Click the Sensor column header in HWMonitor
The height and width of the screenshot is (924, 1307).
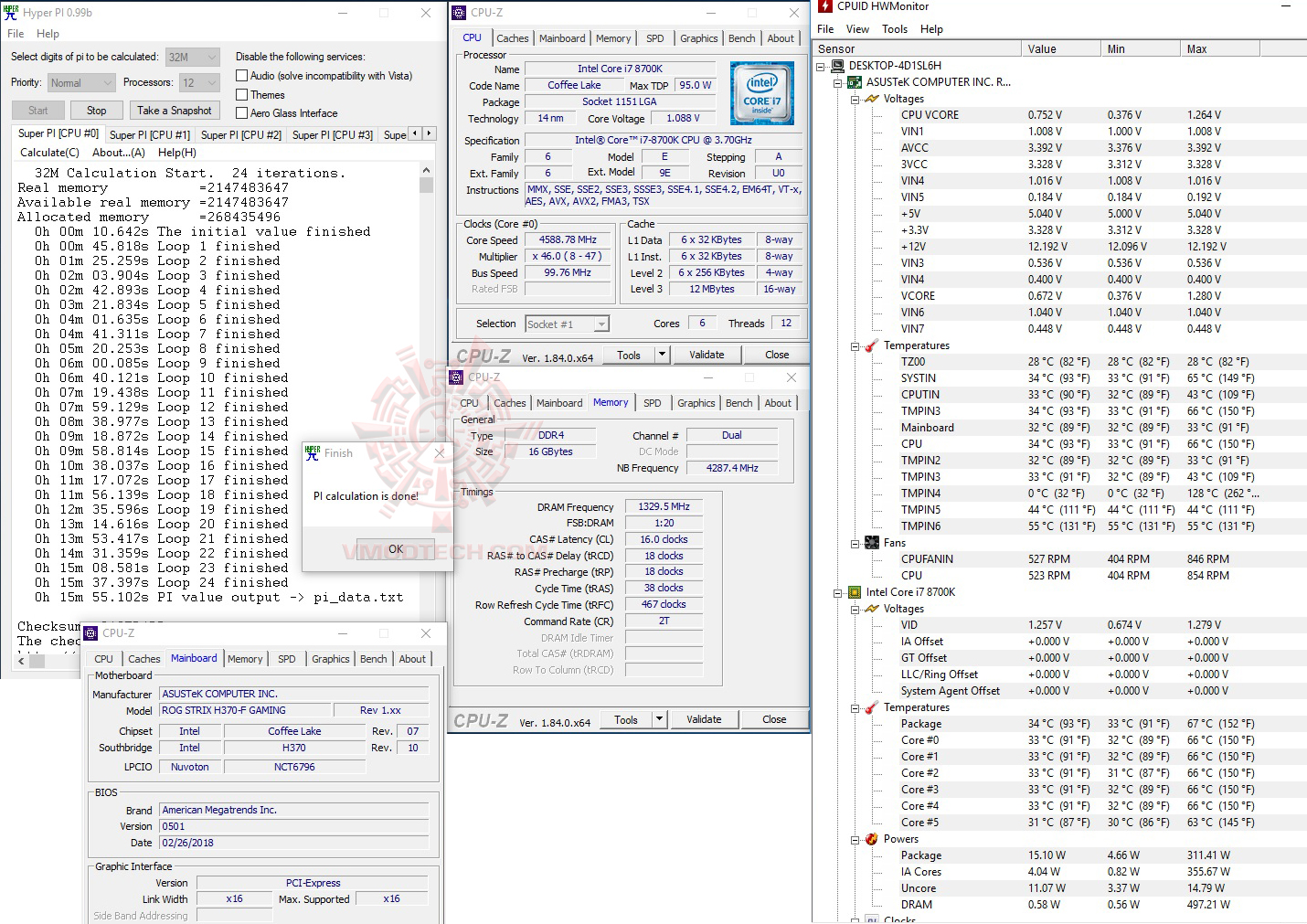[917, 49]
